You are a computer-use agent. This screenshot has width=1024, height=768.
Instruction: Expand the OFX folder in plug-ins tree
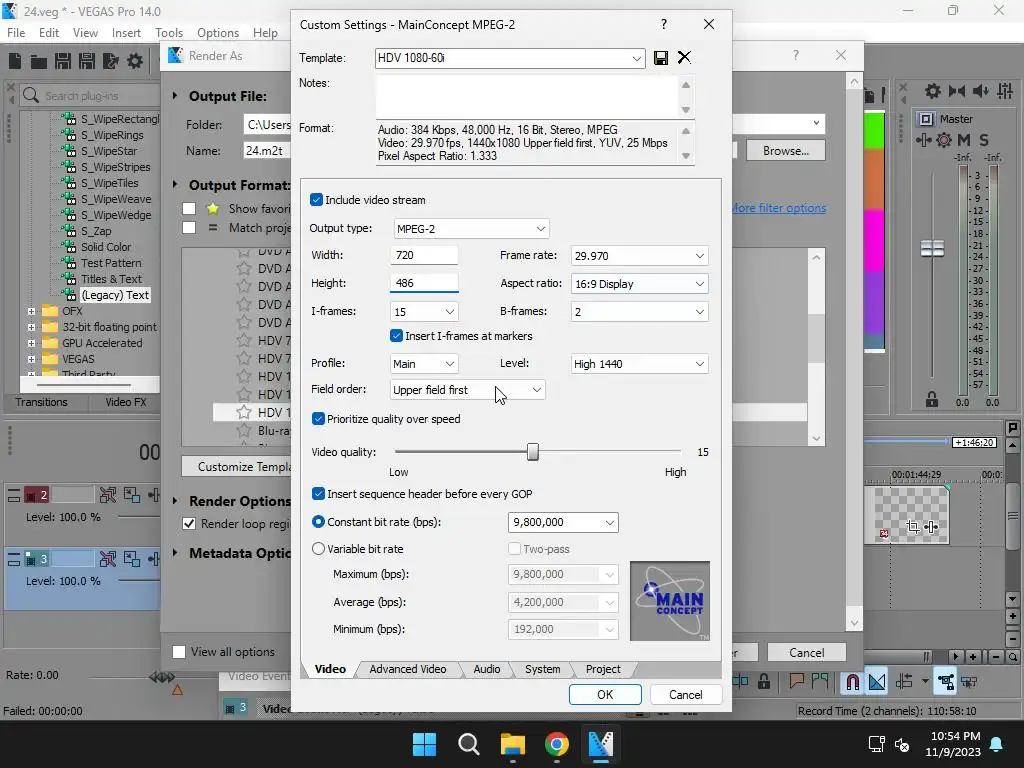(31, 311)
